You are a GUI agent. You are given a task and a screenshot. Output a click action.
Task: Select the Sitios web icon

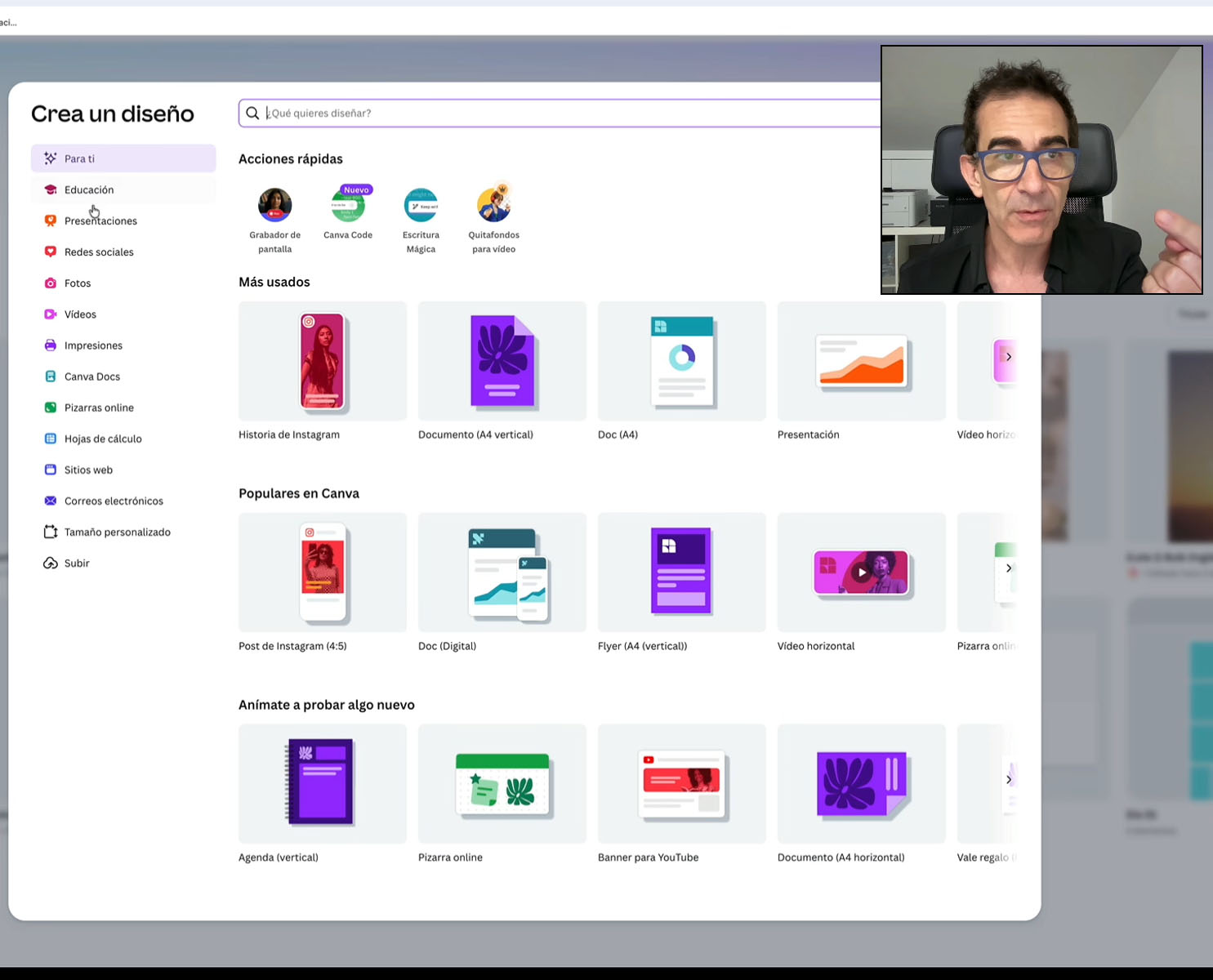[x=50, y=470]
